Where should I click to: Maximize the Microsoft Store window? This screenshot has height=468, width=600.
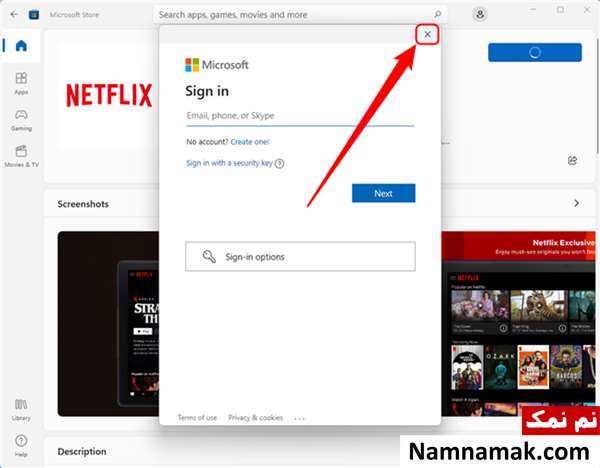point(560,10)
